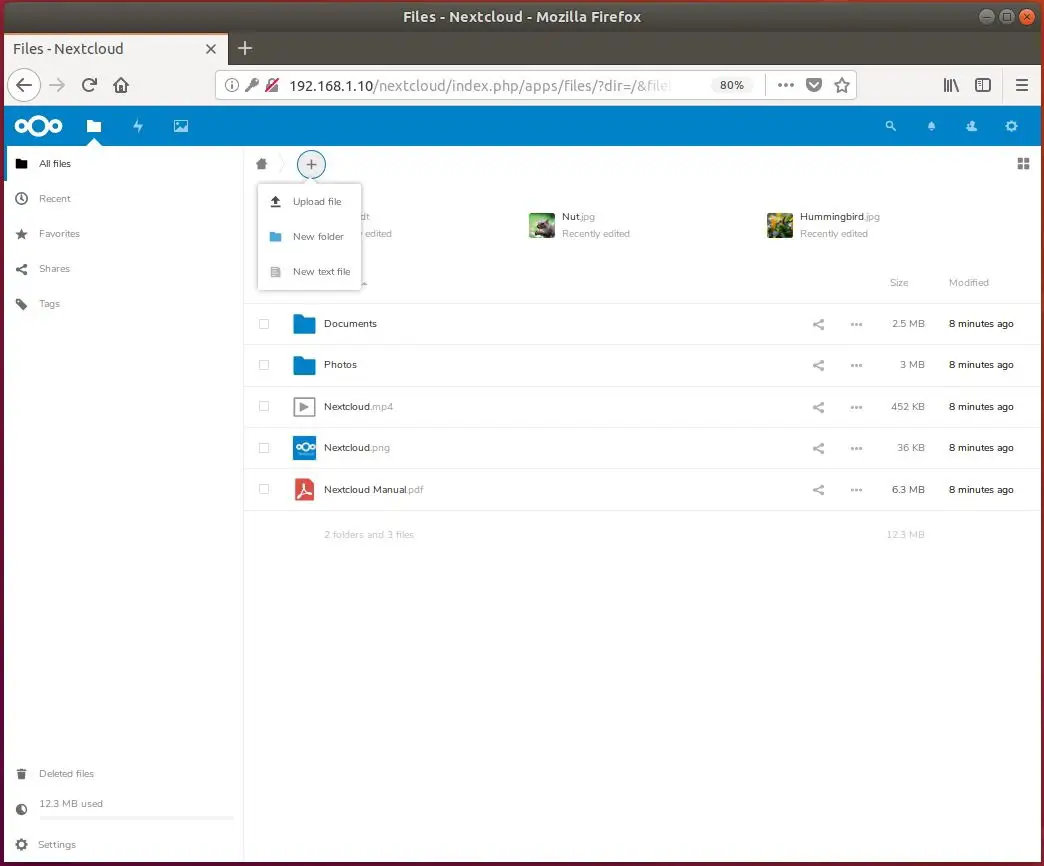Share Nextcloud Manual.pdf

pyautogui.click(x=818, y=490)
